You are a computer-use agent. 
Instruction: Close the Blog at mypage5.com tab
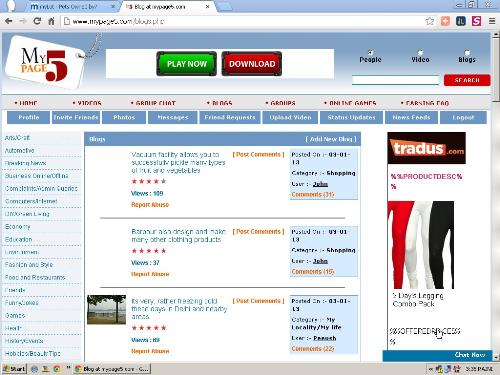tap(207, 6)
